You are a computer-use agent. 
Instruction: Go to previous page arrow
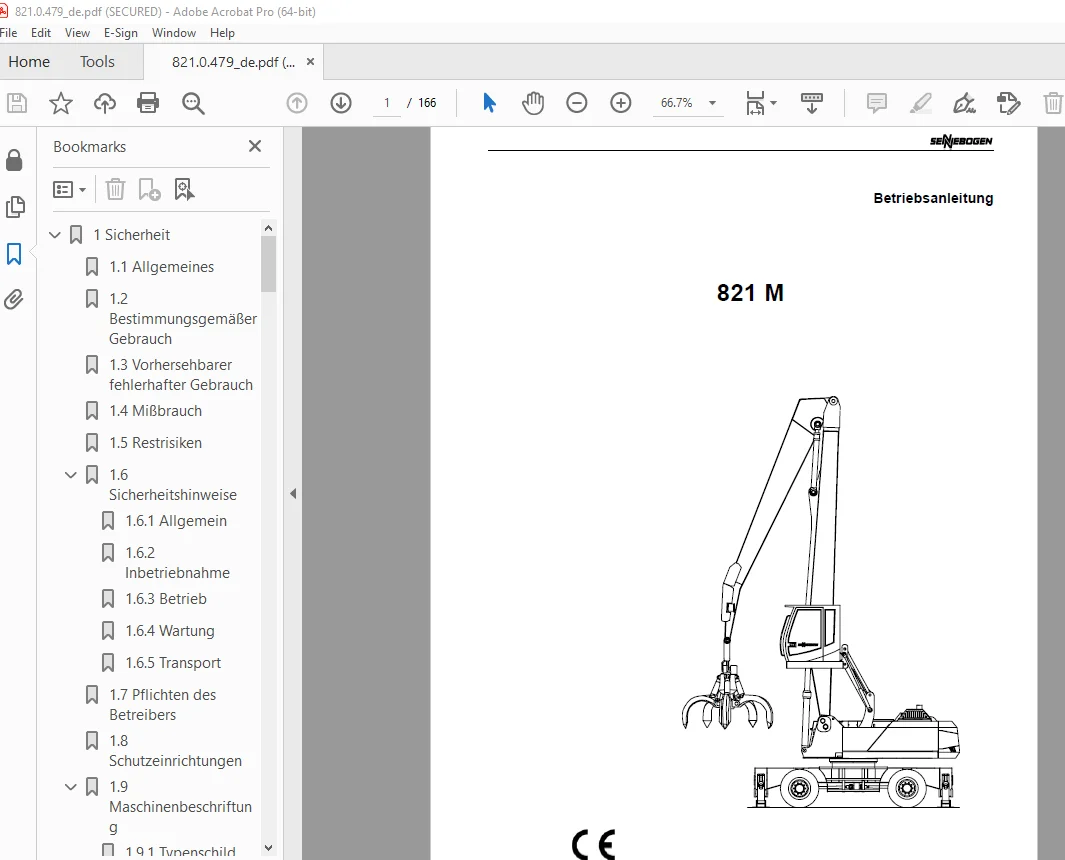pyautogui.click(x=297, y=103)
